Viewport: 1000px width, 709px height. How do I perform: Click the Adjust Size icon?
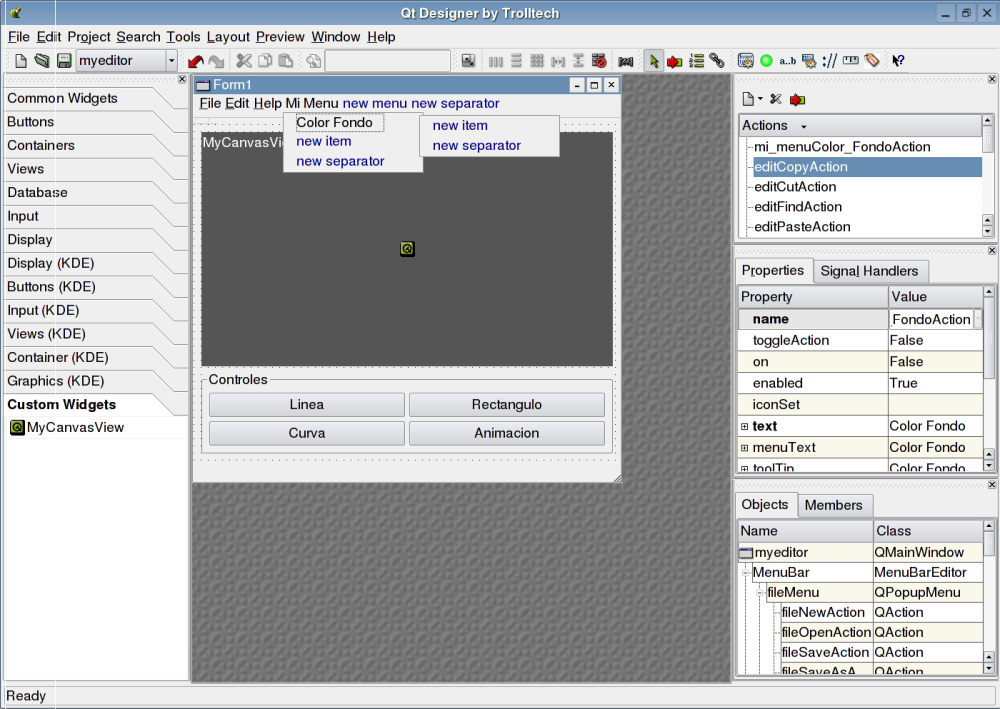pyautogui.click(x=469, y=61)
